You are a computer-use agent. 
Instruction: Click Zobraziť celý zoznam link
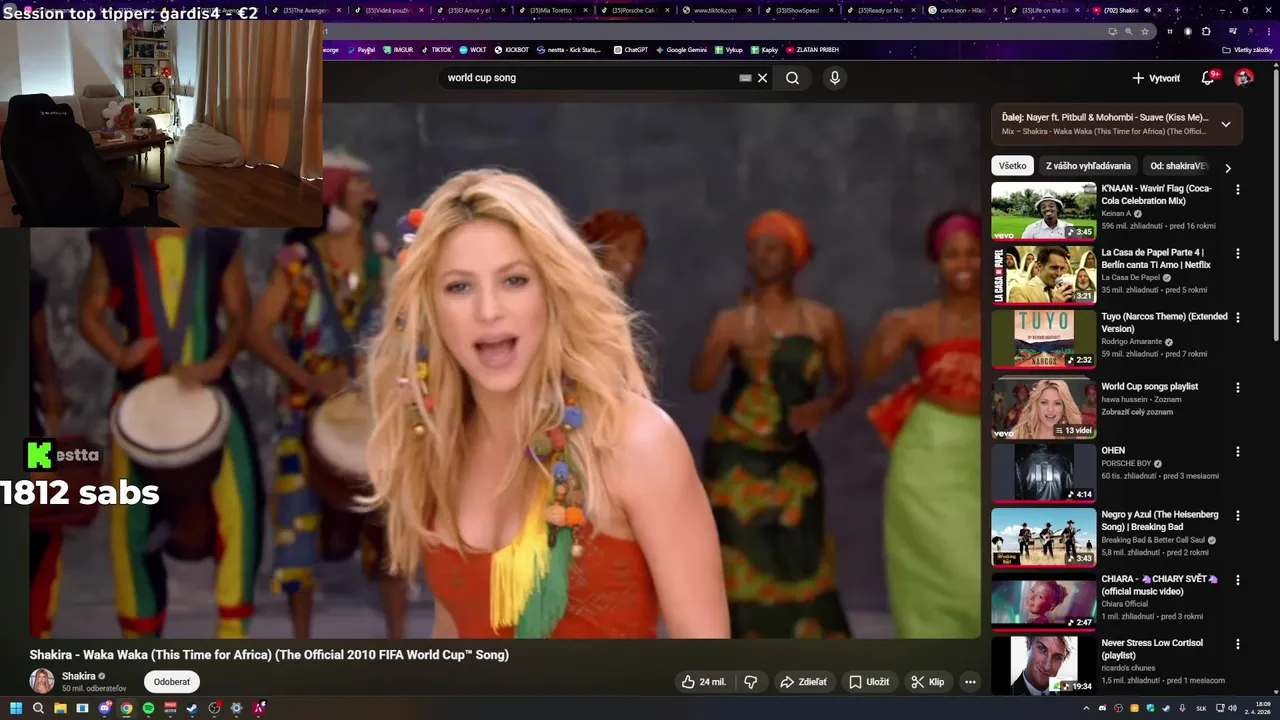click(1138, 412)
